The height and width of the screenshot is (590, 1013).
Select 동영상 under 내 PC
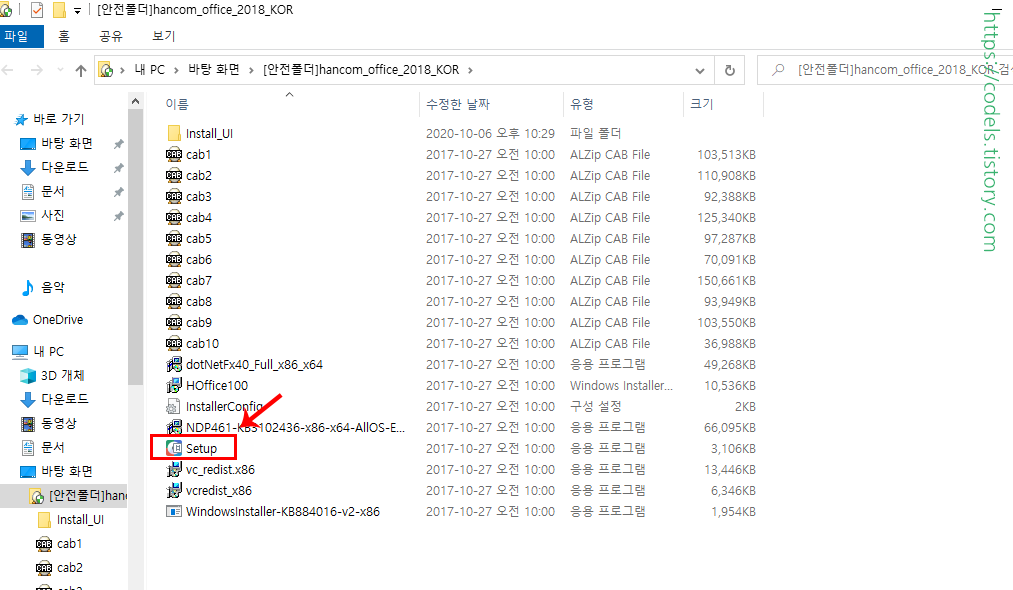(59, 423)
